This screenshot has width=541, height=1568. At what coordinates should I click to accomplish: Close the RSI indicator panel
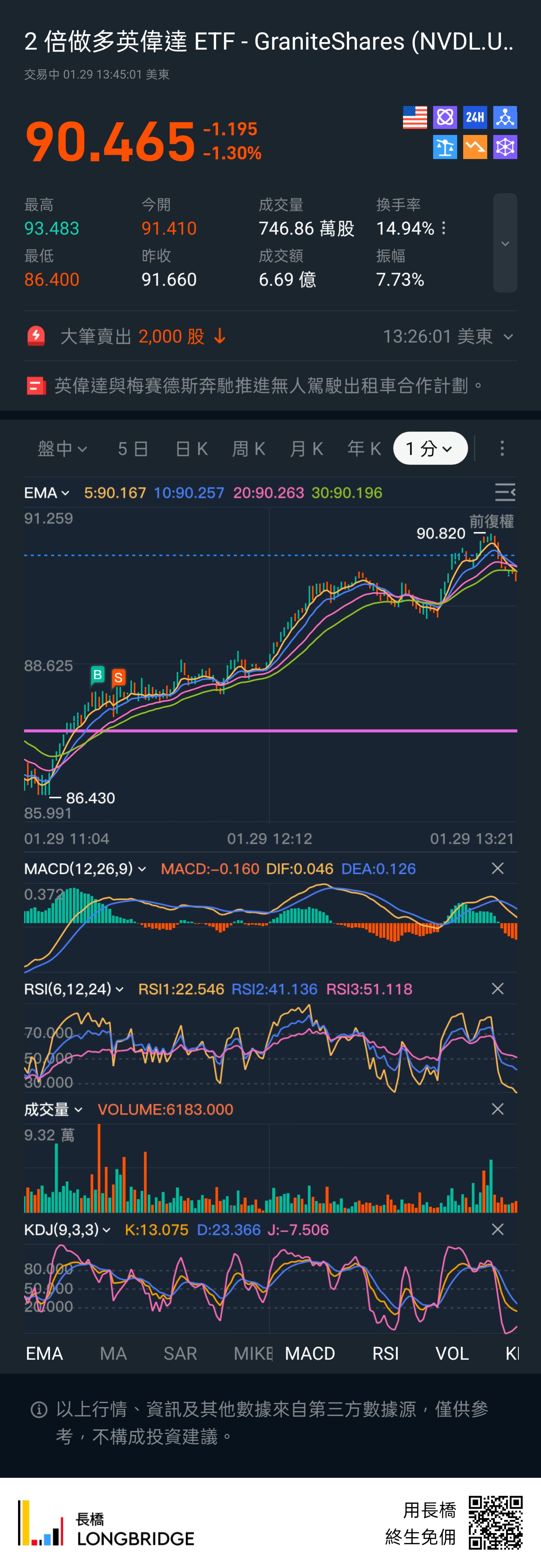(x=497, y=989)
